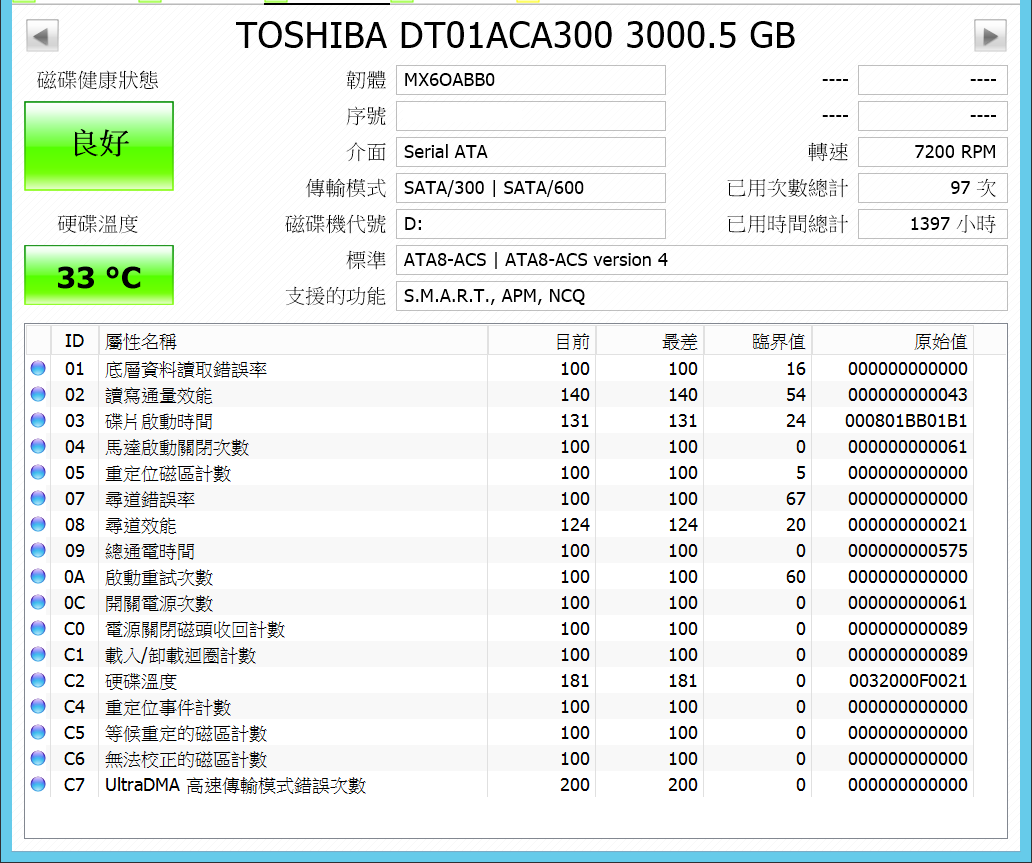Click the empty serial number field

530,116
